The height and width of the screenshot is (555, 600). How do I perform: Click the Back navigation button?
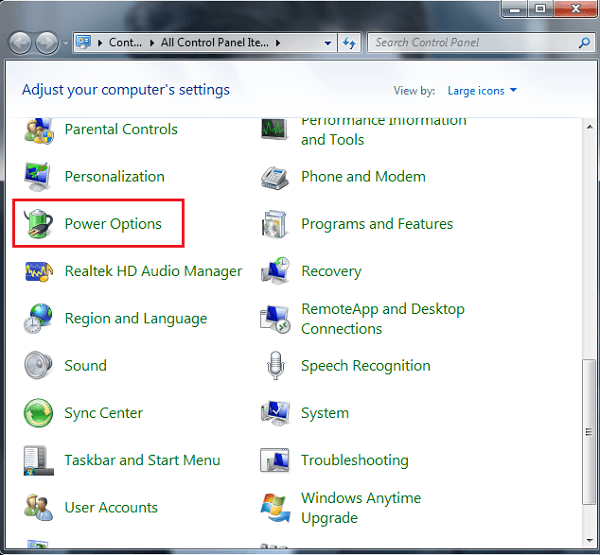[20, 44]
